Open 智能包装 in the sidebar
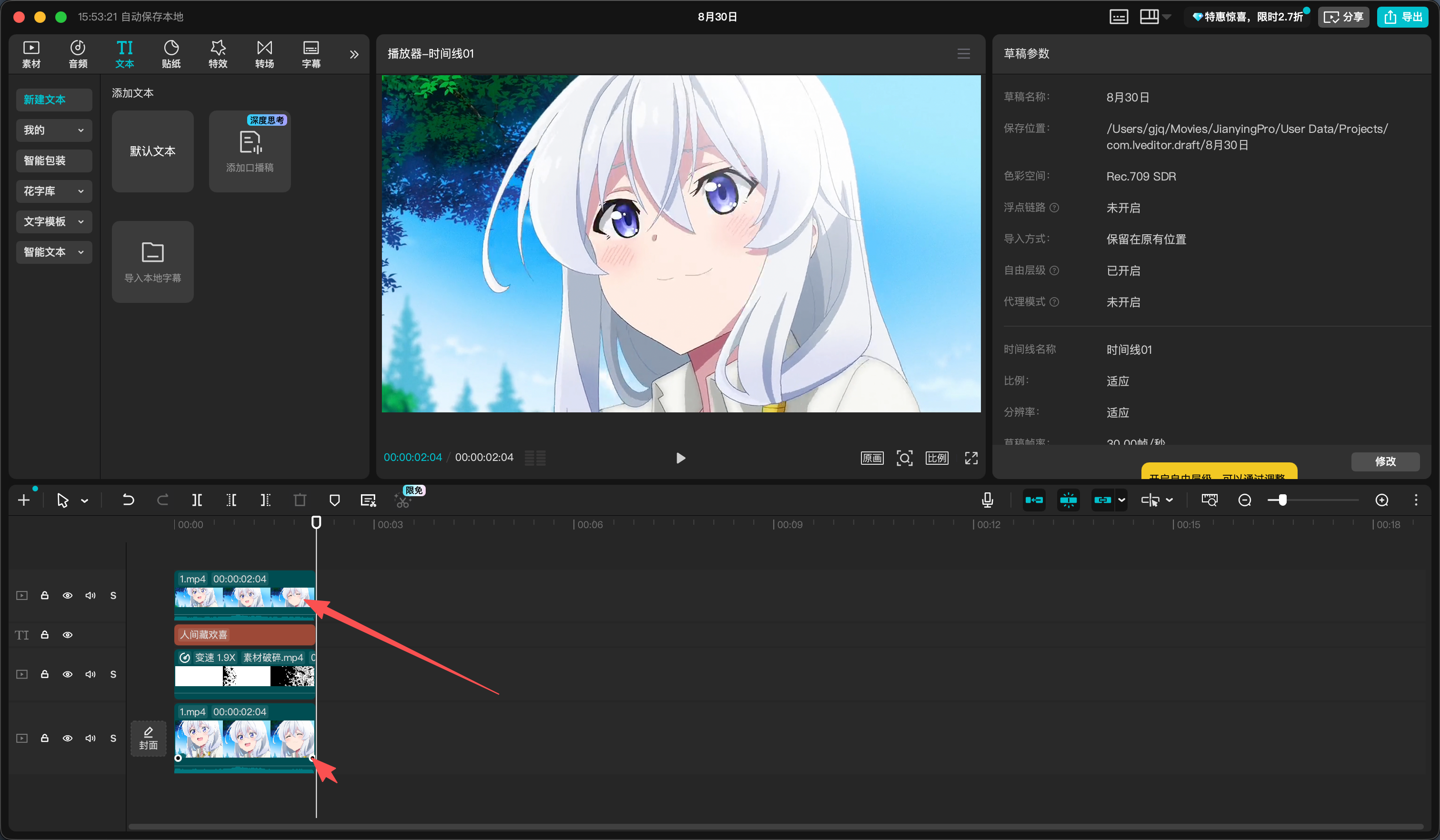The height and width of the screenshot is (840, 1440). pos(54,160)
